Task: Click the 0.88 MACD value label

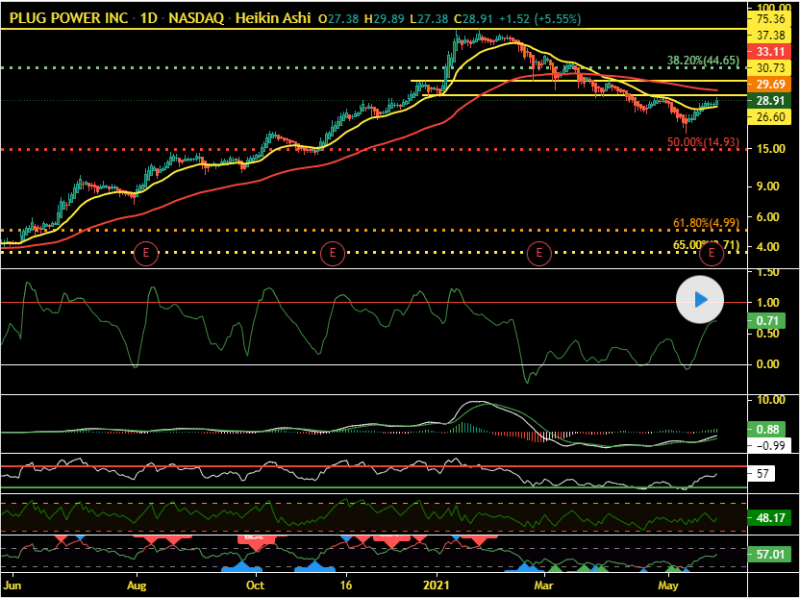Action: pos(769,428)
